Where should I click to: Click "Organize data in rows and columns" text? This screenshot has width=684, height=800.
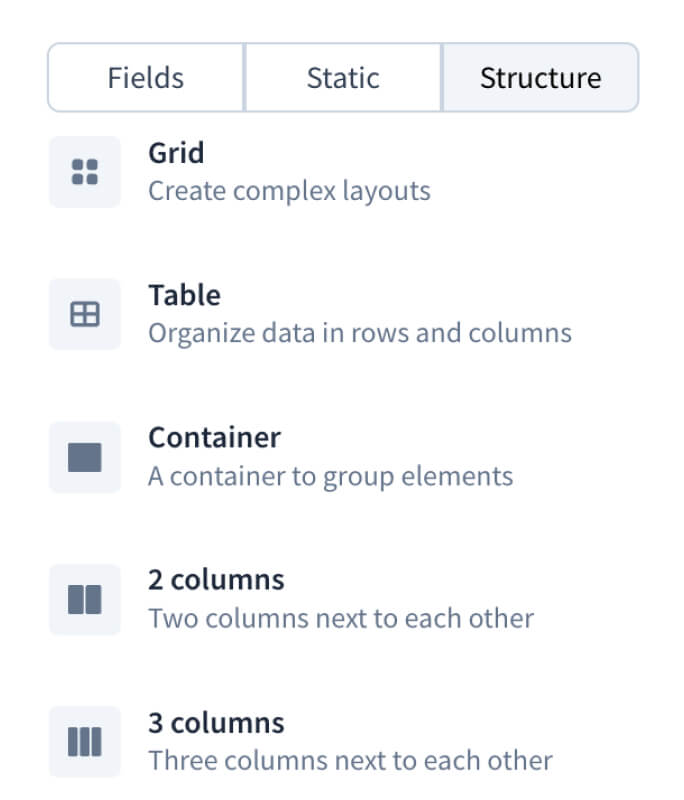(x=360, y=332)
